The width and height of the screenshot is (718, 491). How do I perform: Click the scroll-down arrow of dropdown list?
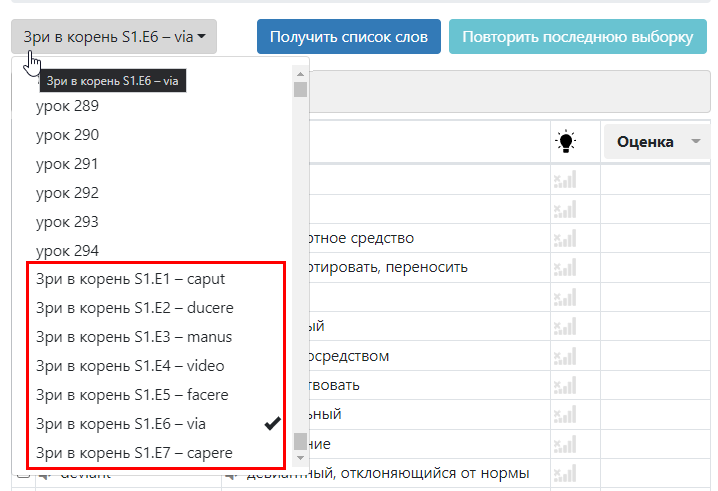(300, 459)
